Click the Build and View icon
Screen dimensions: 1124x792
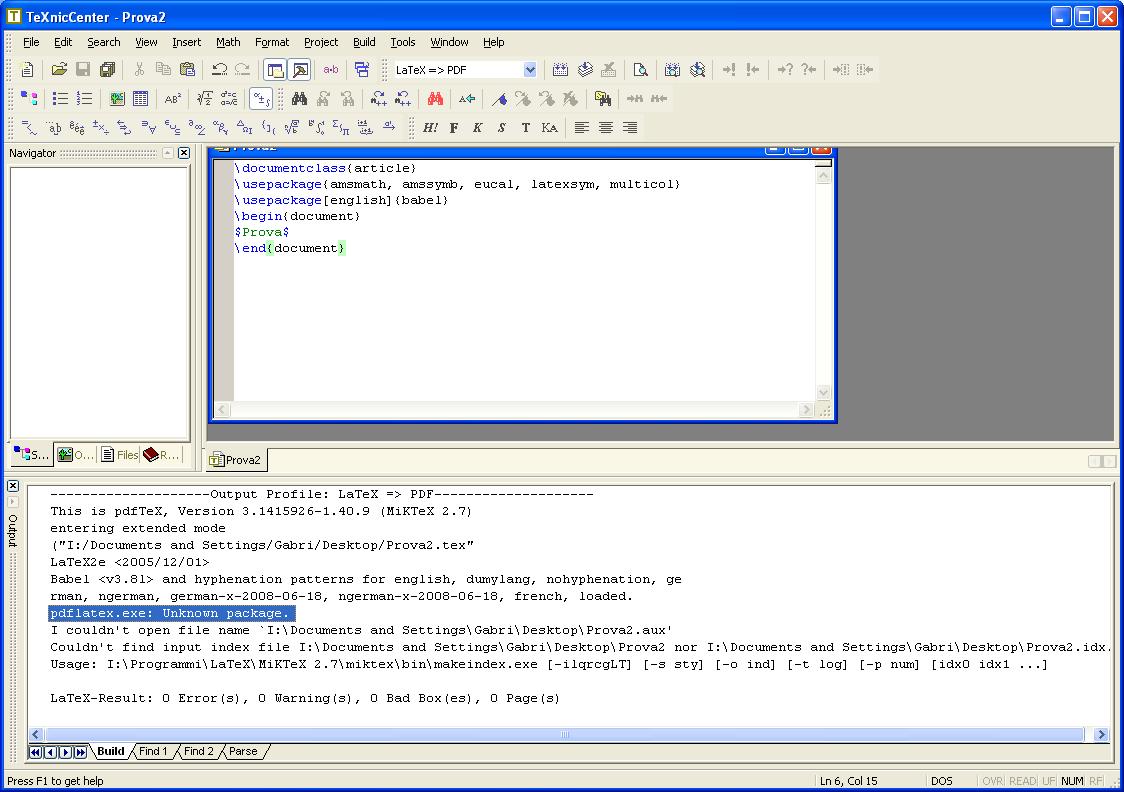[672, 70]
